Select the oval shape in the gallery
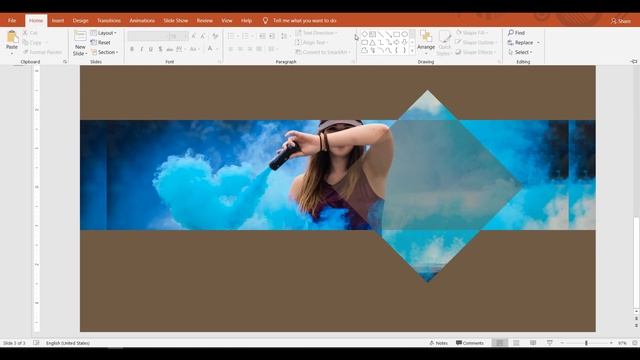 404,34
